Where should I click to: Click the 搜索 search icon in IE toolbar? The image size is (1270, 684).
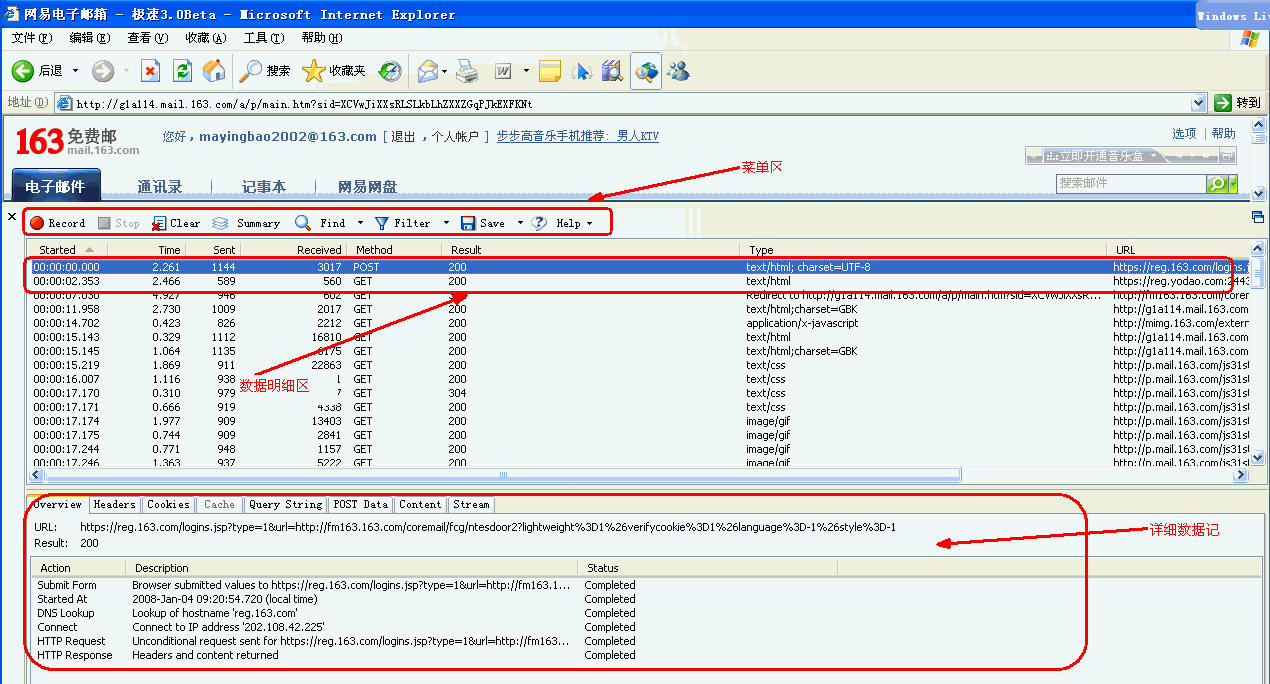pos(249,70)
